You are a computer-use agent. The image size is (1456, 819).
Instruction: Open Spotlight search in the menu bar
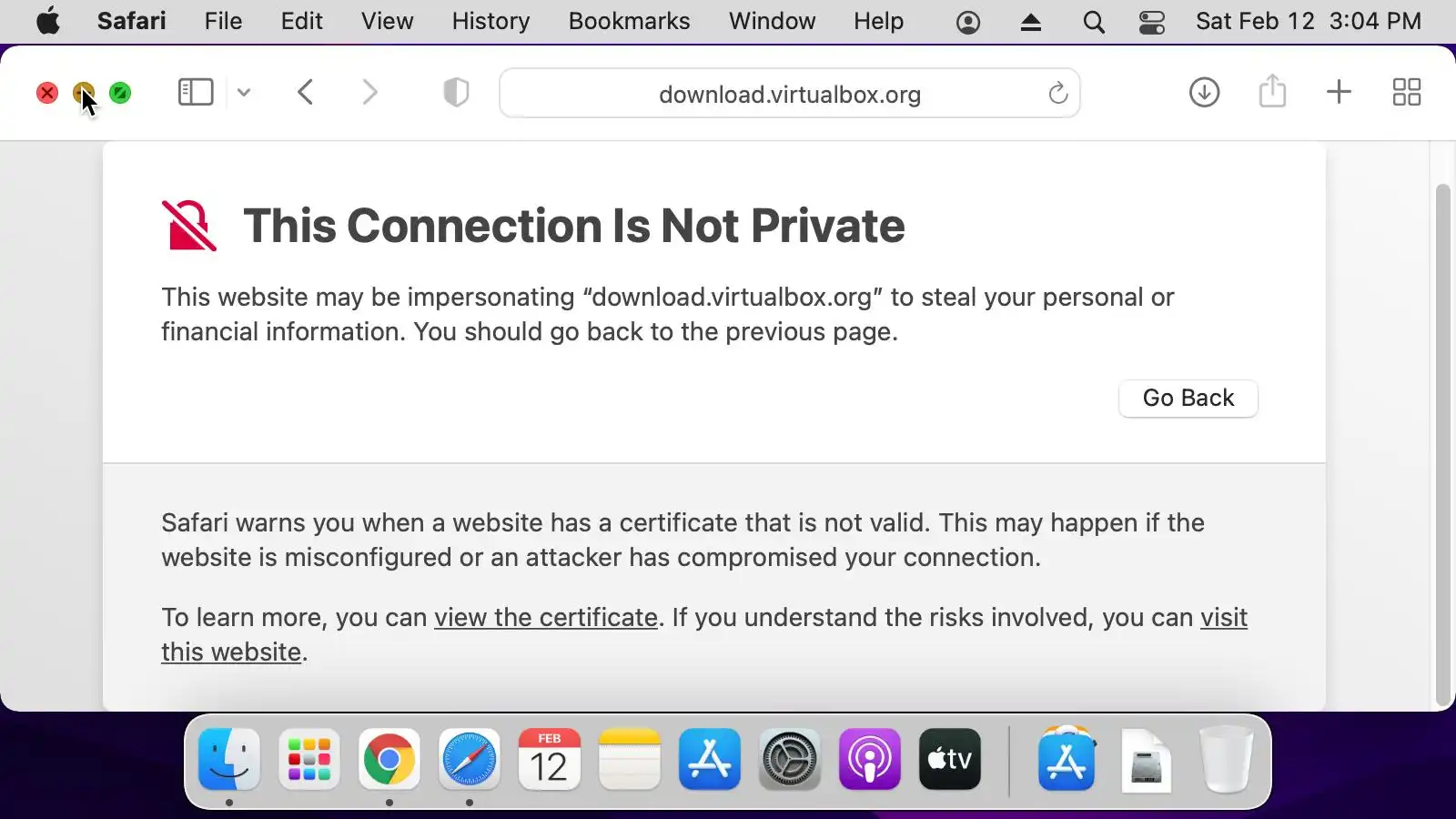tap(1094, 22)
